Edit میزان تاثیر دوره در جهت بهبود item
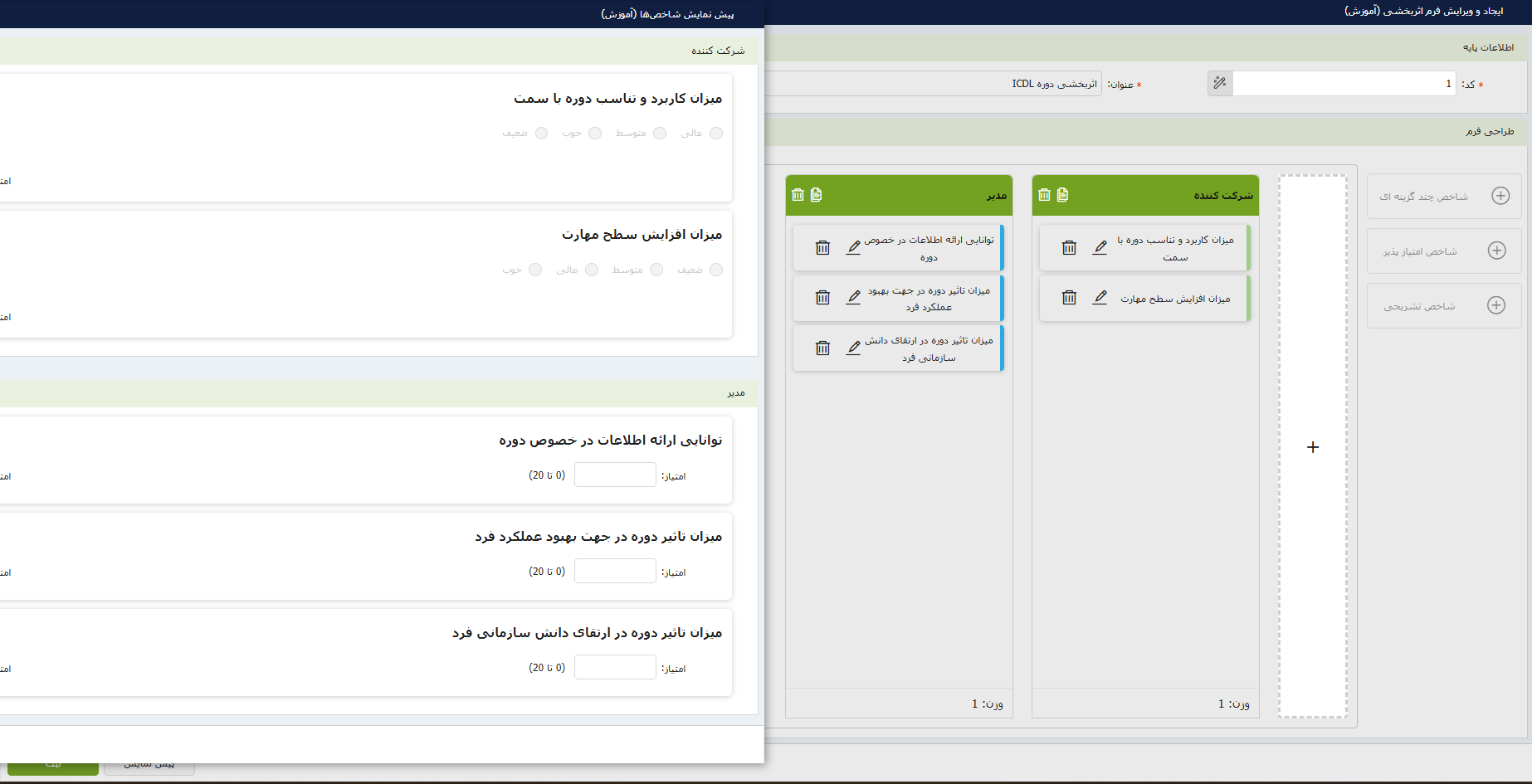 853,298
